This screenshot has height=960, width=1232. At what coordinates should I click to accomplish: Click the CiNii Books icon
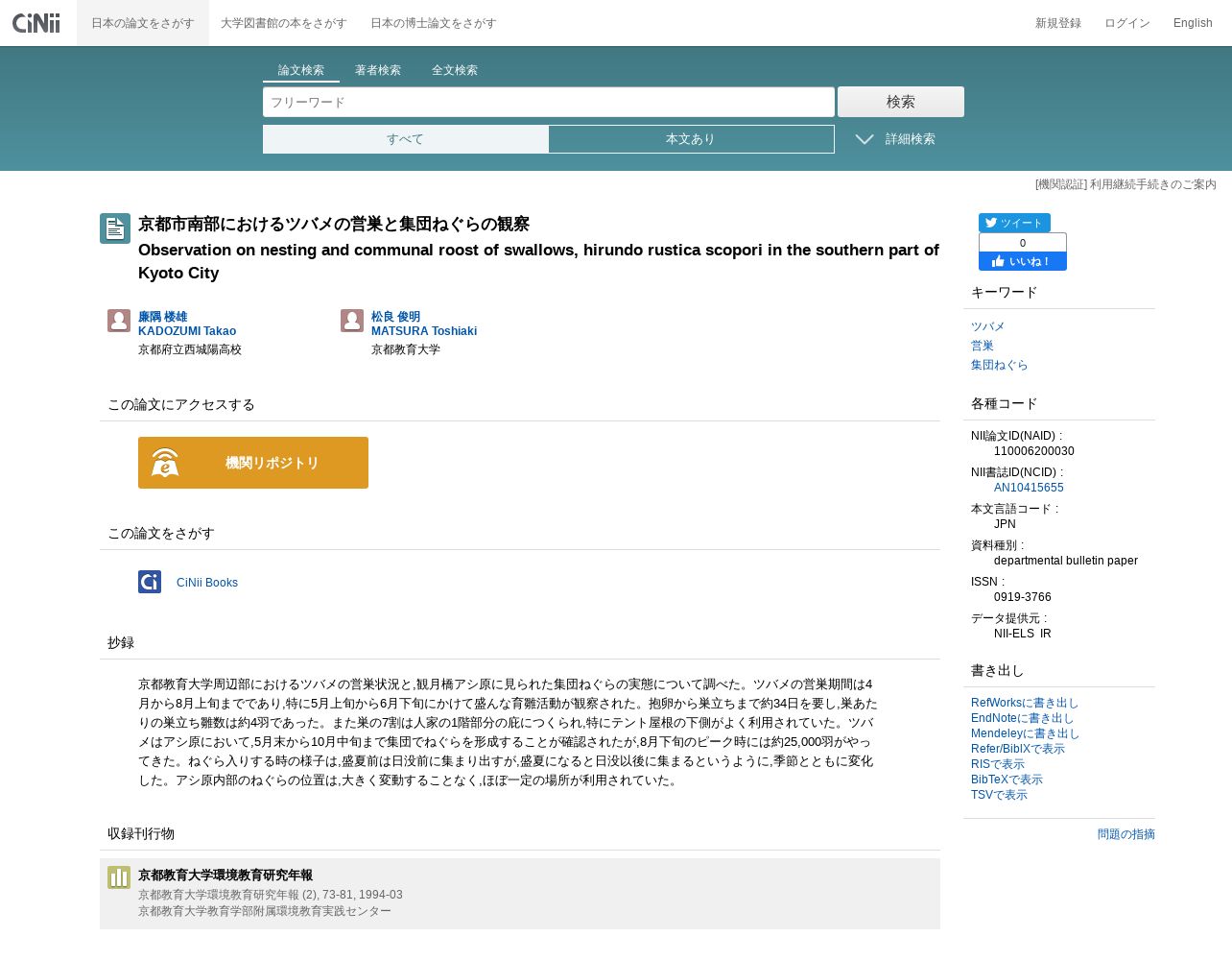(x=150, y=582)
